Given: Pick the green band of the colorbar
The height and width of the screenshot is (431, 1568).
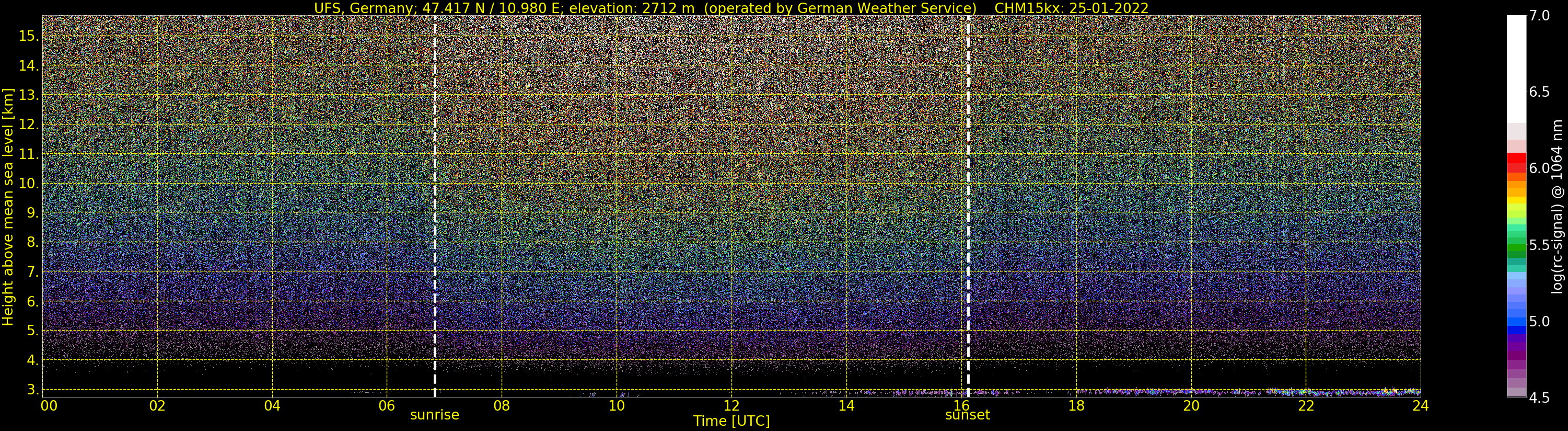Looking at the screenshot, I should tap(1516, 248).
